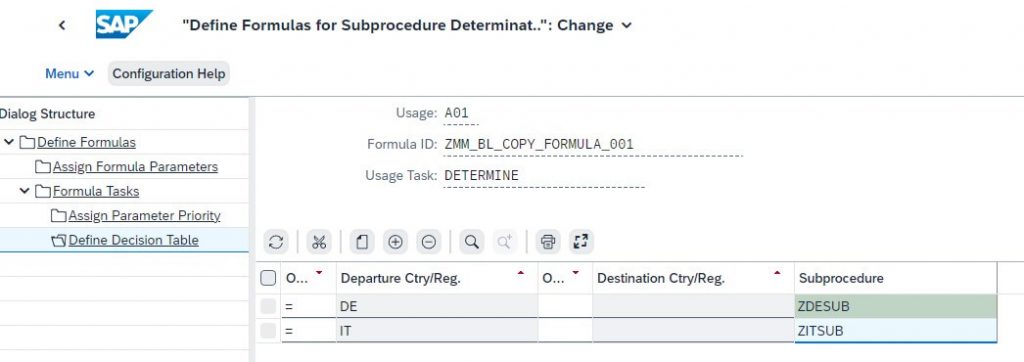Open Assign Parameter Priority tree item
This screenshot has height=362, width=1024.
tap(144, 216)
